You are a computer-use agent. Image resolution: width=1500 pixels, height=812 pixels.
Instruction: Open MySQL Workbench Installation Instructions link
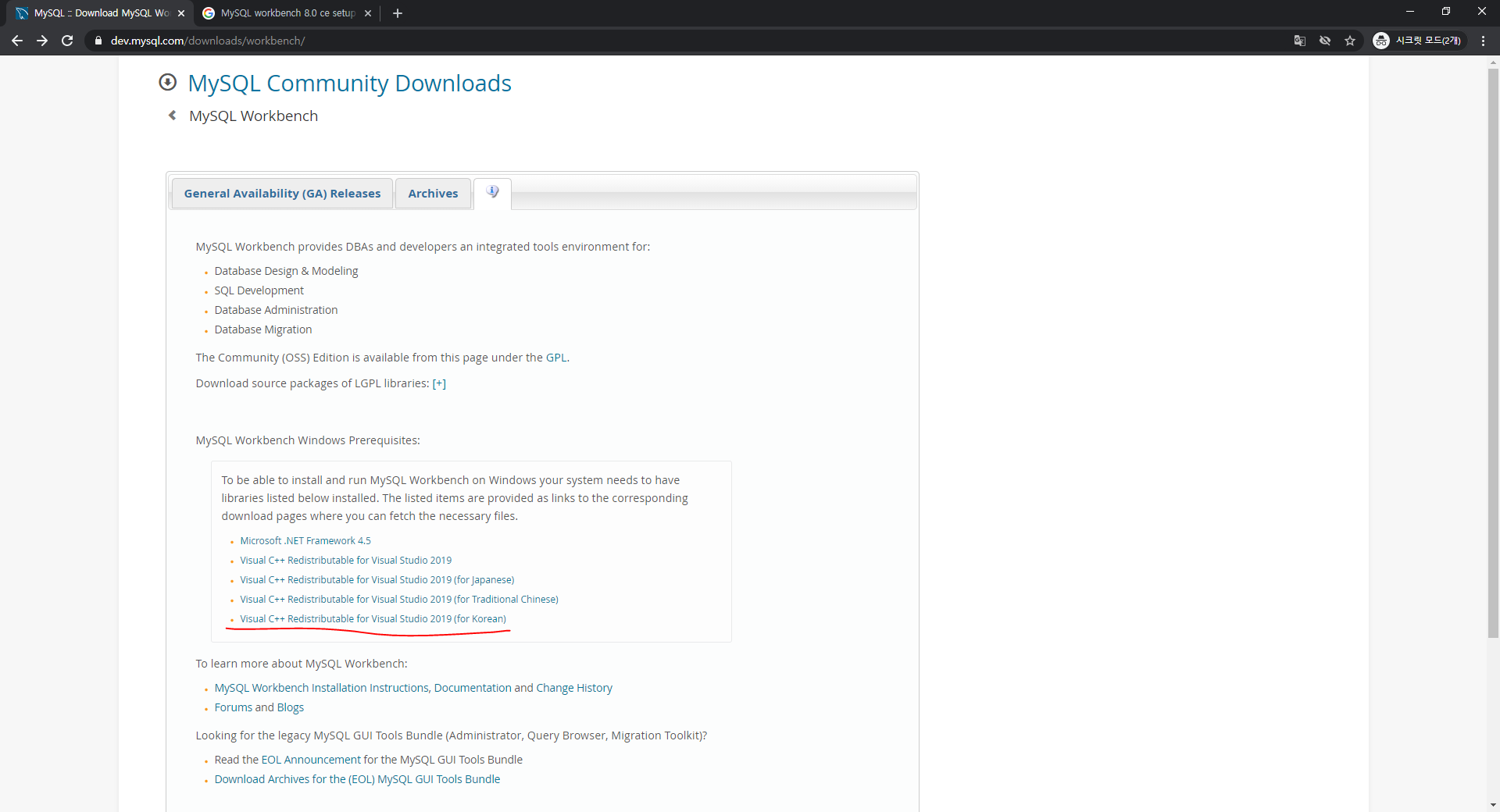pos(321,688)
